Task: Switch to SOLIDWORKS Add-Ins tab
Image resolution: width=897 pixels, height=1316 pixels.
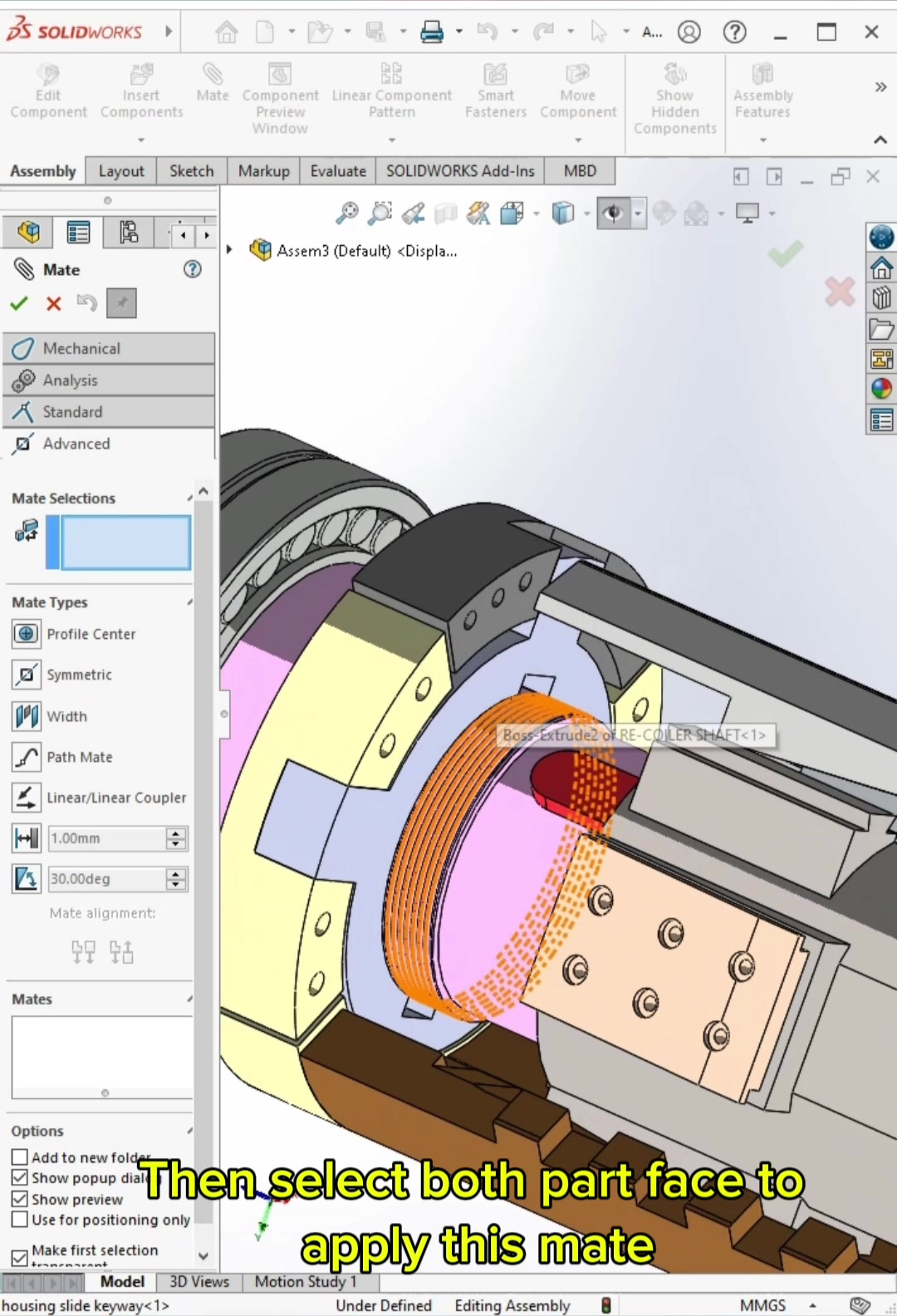Action: click(460, 171)
